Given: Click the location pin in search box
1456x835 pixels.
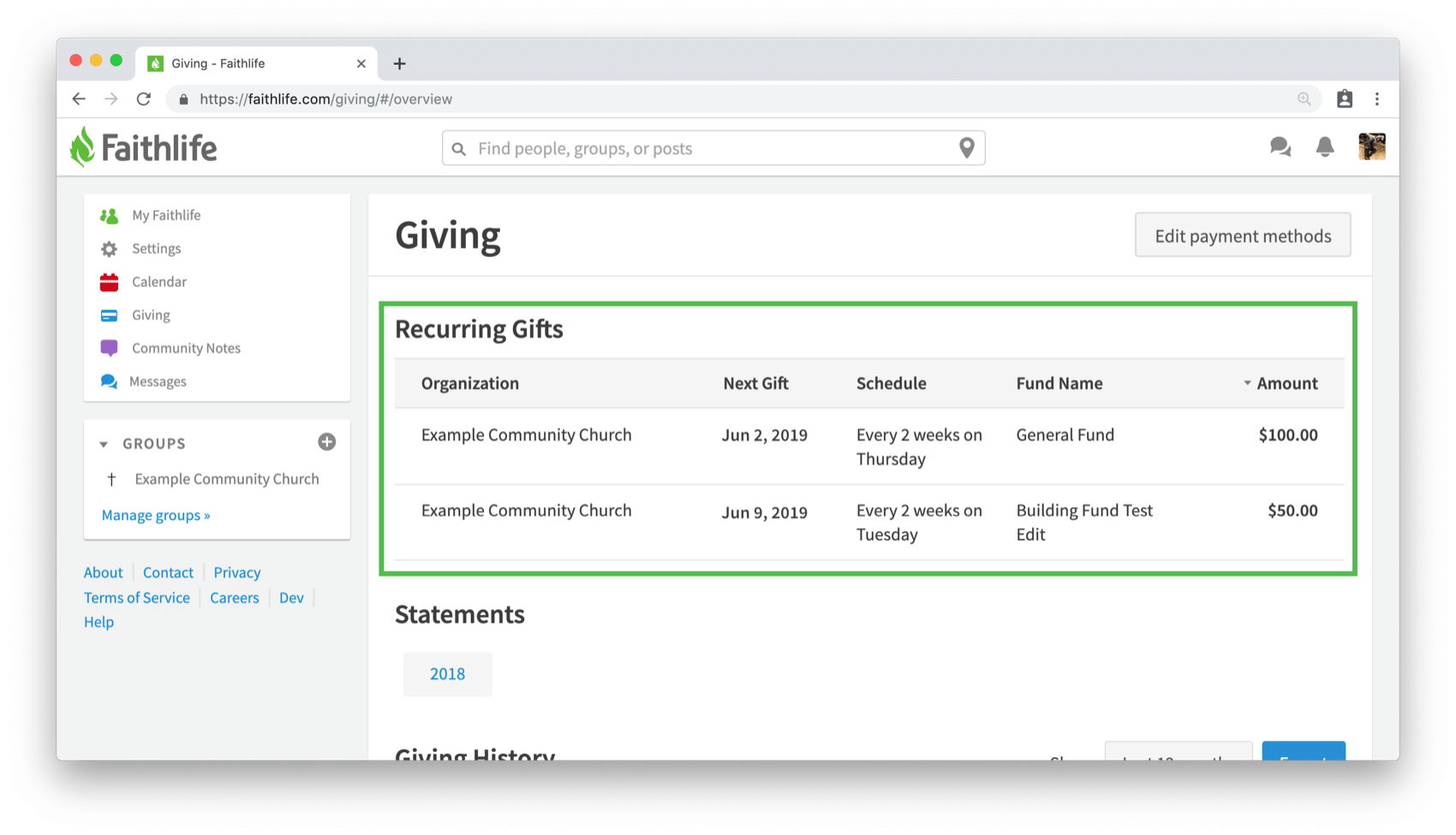Looking at the screenshot, I should pyautogui.click(x=967, y=148).
